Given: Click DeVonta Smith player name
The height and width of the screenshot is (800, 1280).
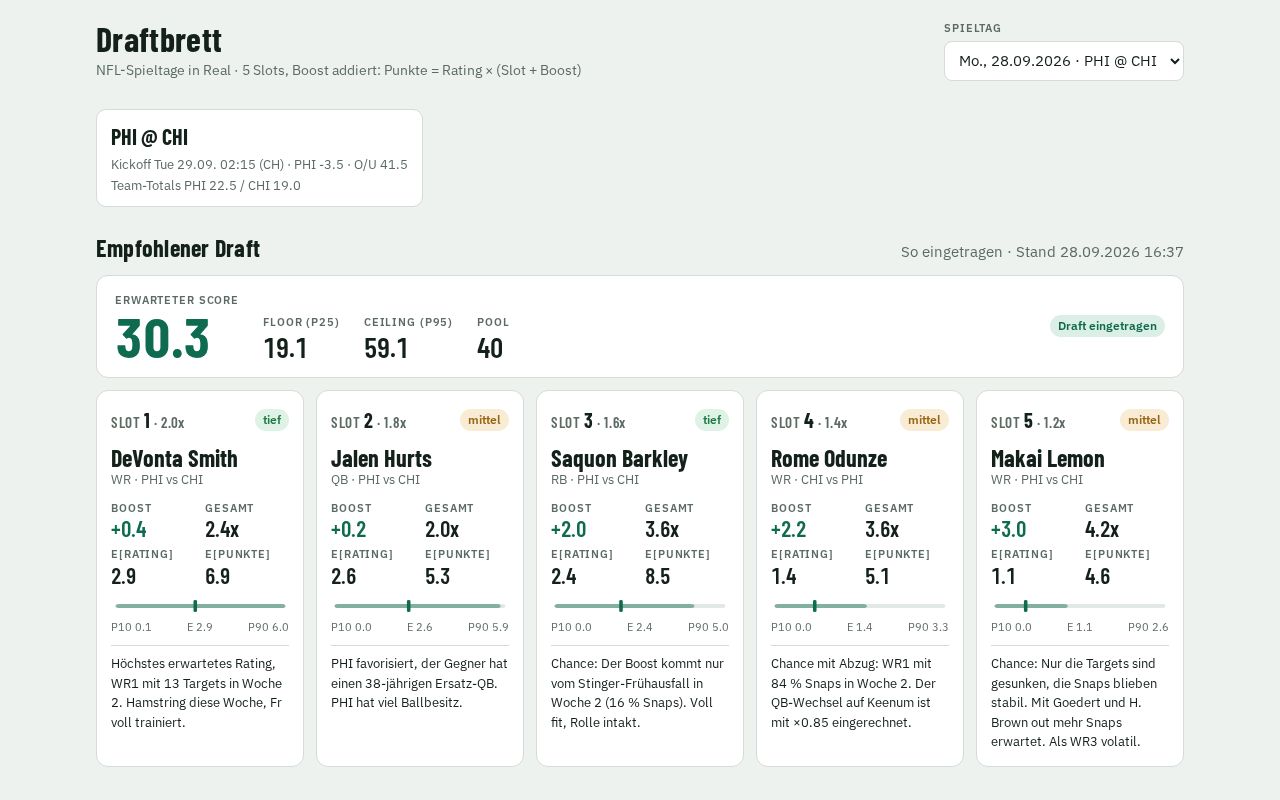Looking at the screenshot, I should 174,459.
